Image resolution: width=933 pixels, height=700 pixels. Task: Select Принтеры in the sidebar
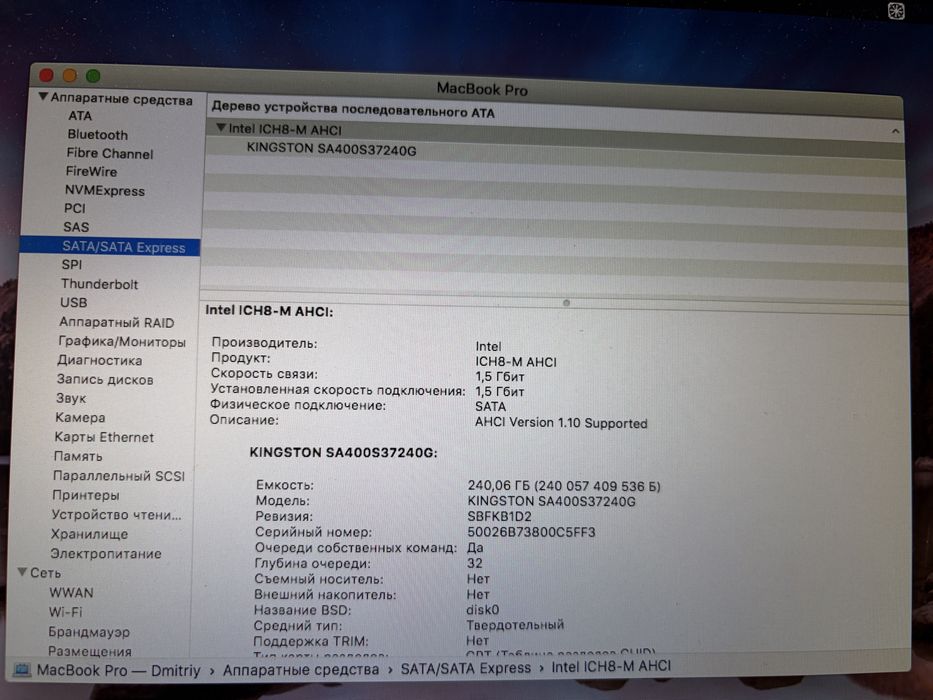[x=86, y=495]
